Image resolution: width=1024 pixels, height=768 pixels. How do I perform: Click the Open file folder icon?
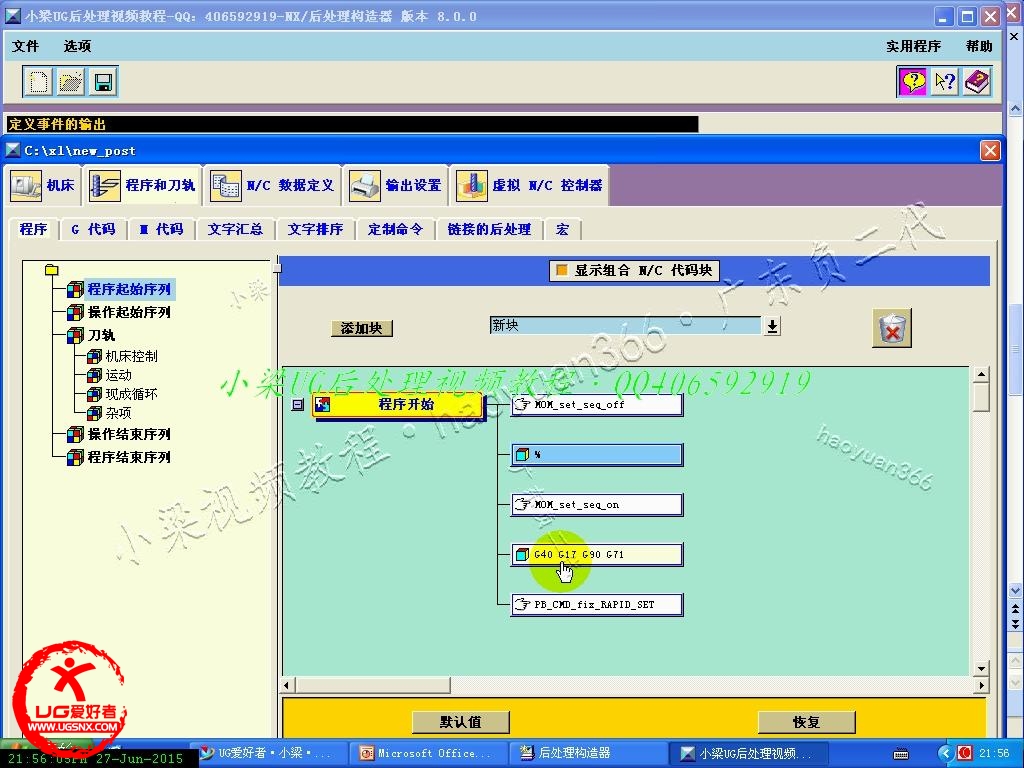tap(71, 82)
